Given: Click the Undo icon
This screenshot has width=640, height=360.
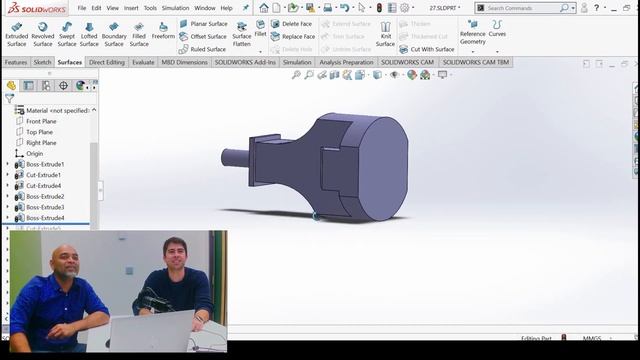Looking at the screenshot, I should (x=345, y=8).
